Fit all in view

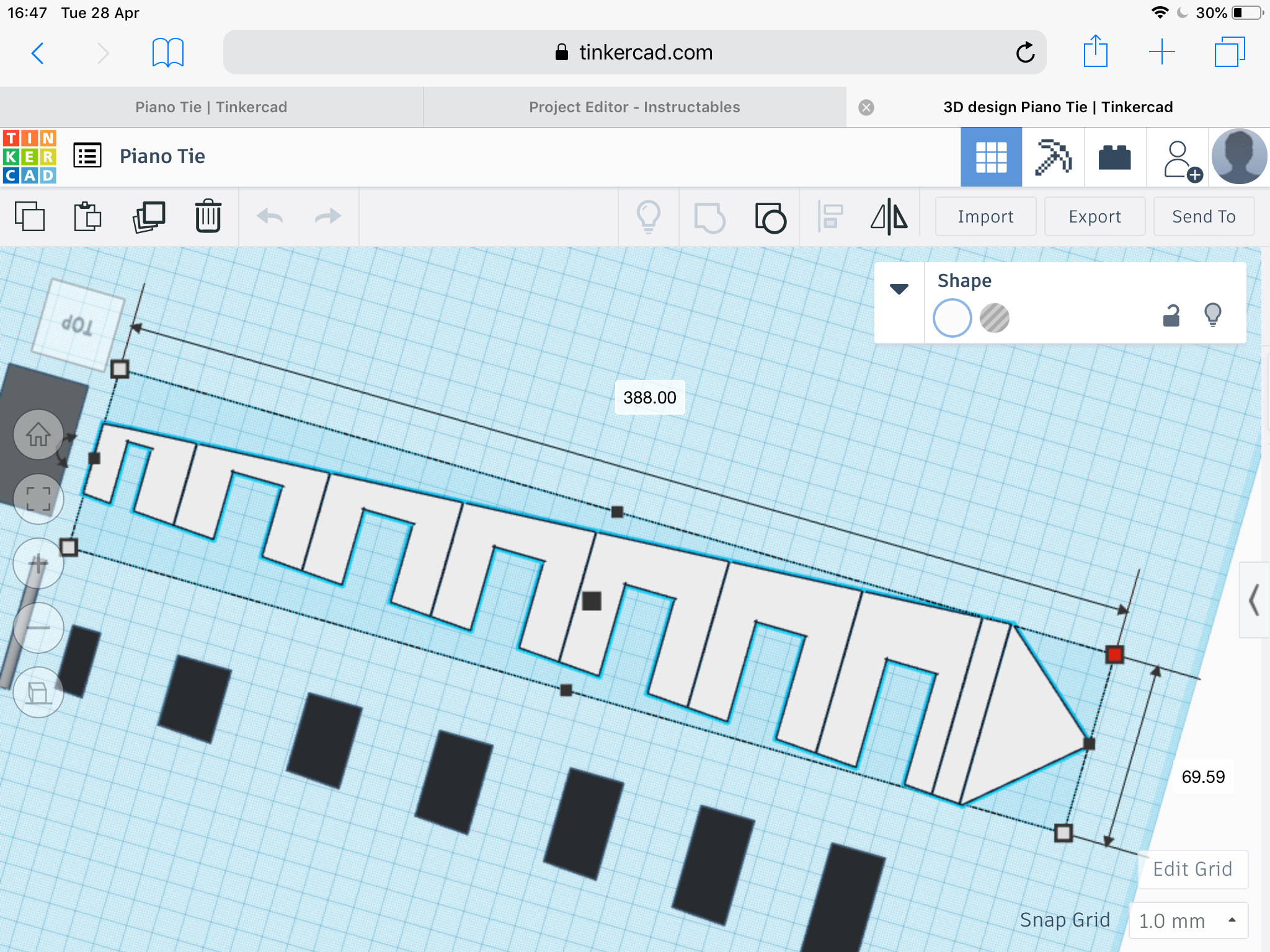tap(38, 499)
